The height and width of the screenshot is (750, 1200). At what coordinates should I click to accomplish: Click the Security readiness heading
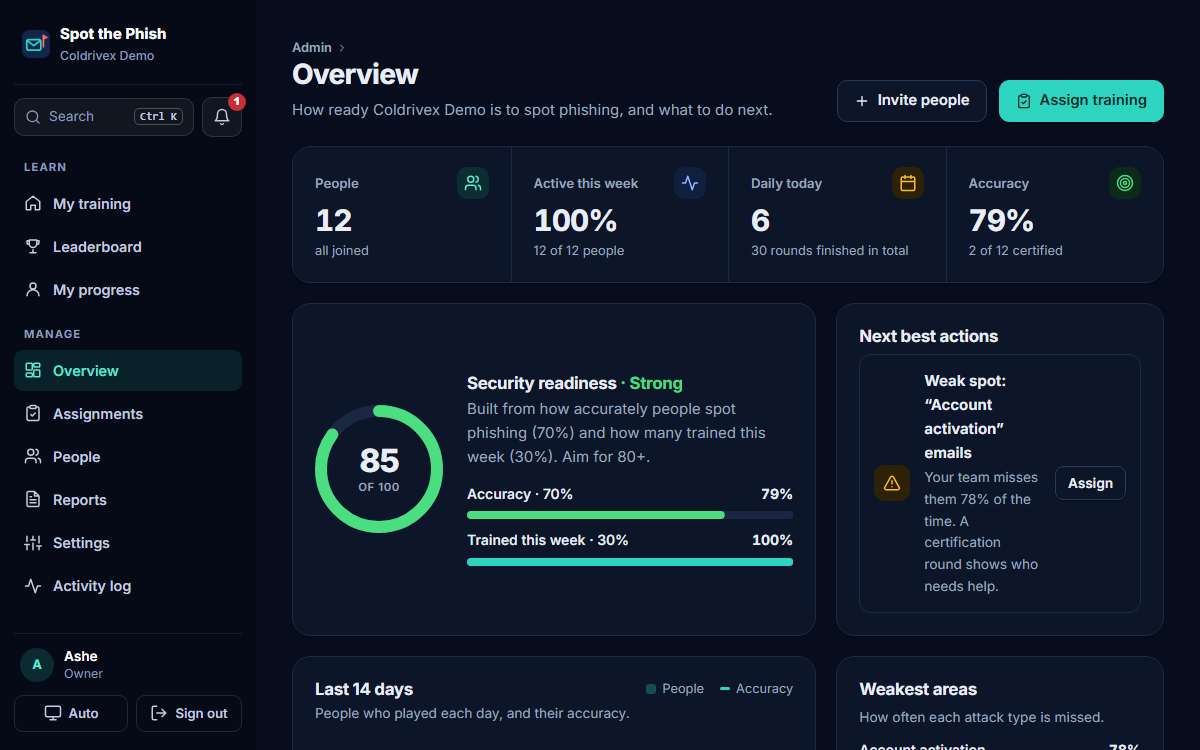coord(542,384)
